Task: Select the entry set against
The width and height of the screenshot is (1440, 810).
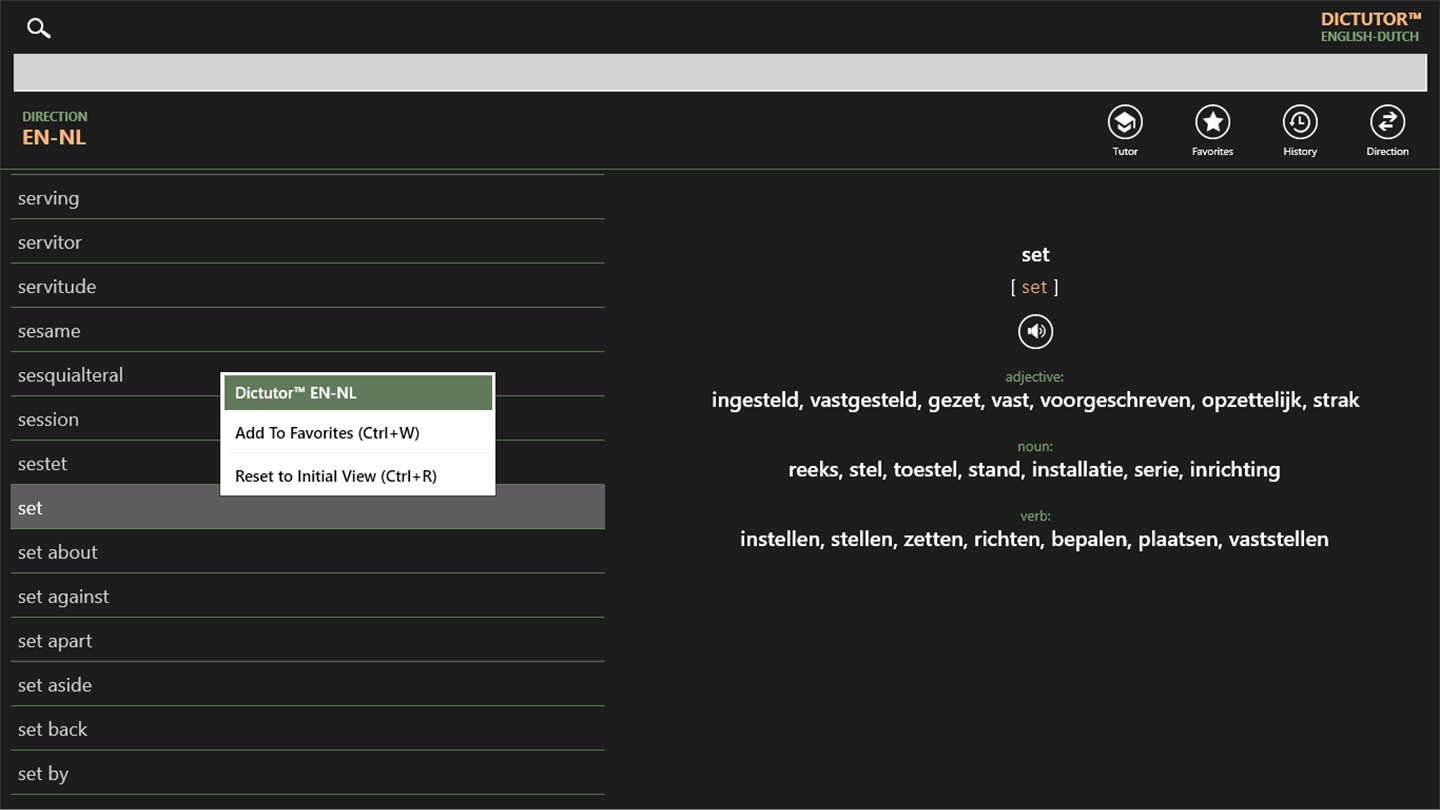Action: 308,596
